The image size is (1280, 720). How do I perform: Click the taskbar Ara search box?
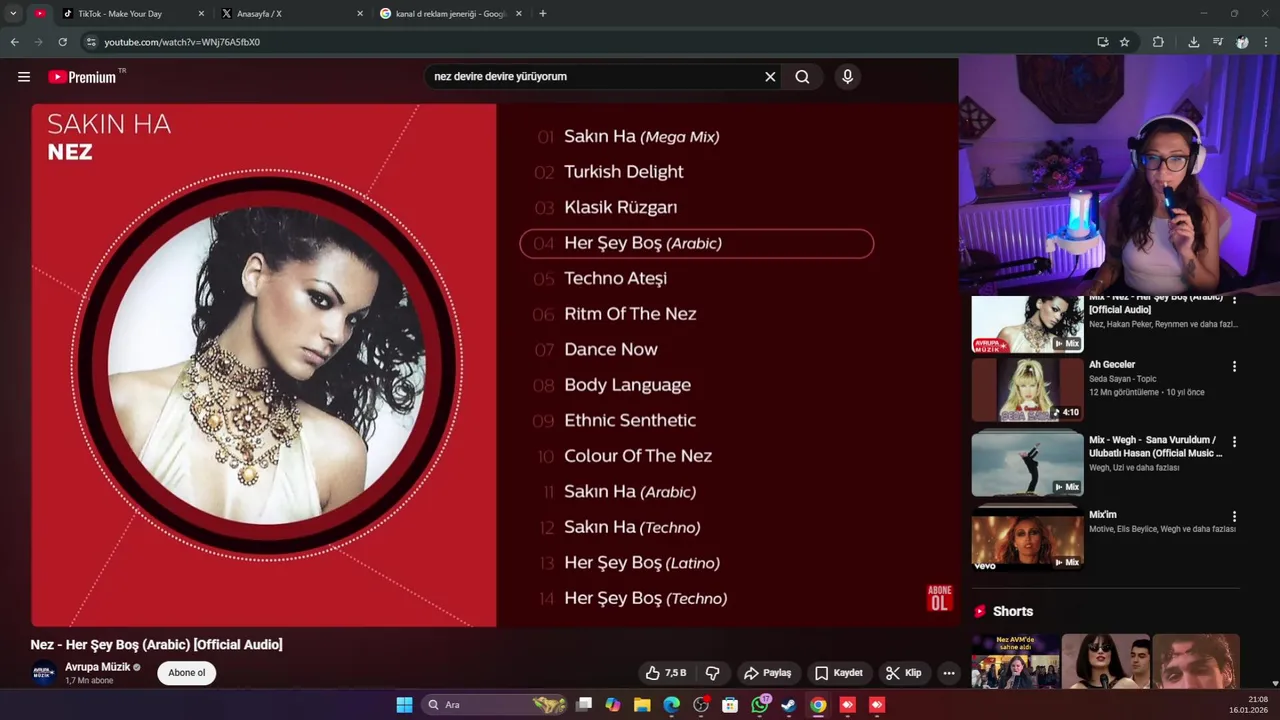click(496, 705)
